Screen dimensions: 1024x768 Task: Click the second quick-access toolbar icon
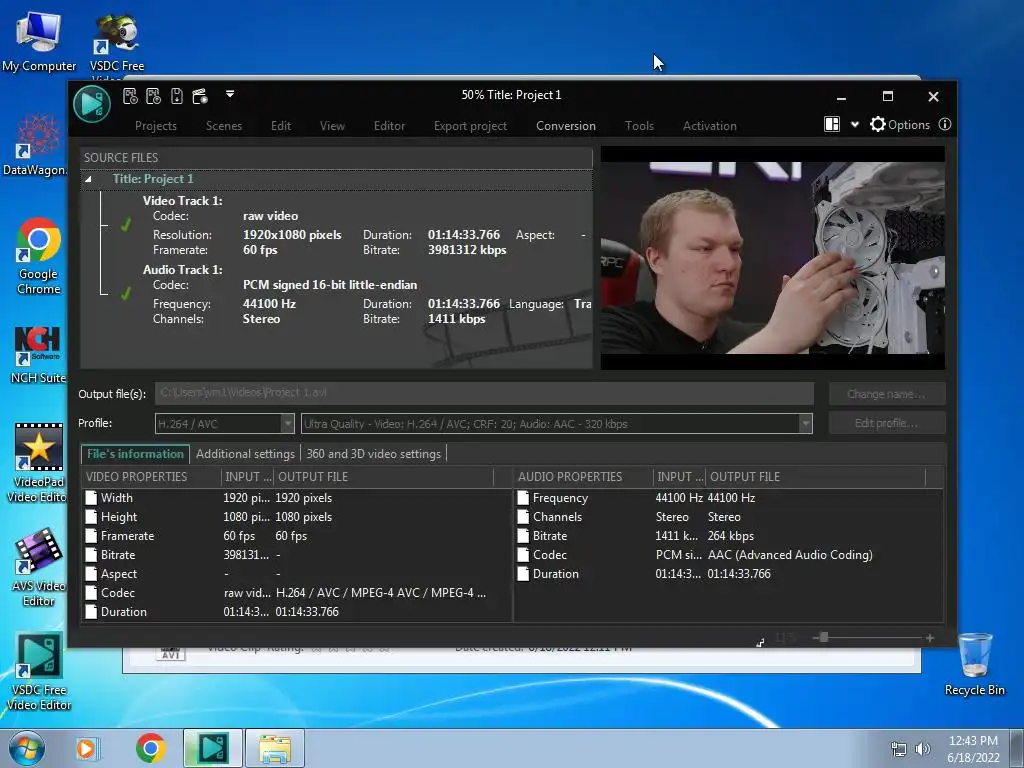tap(153, 97)
